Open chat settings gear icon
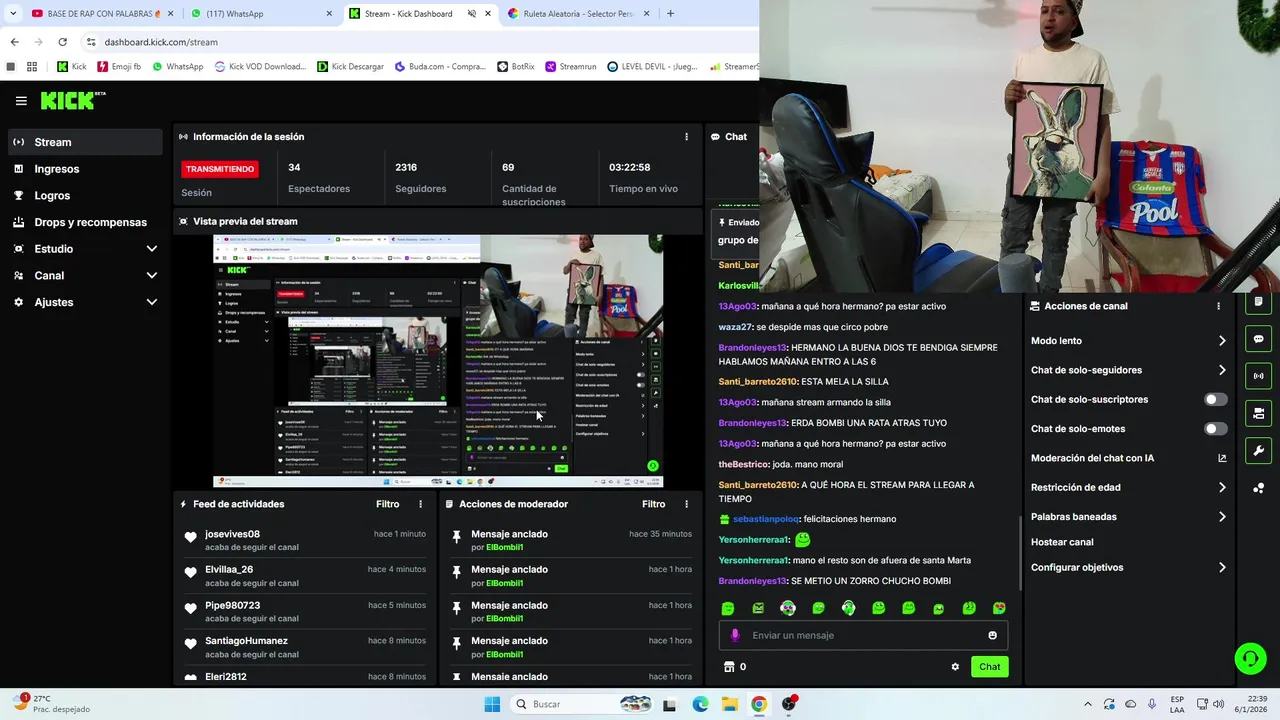 [955, 667]
